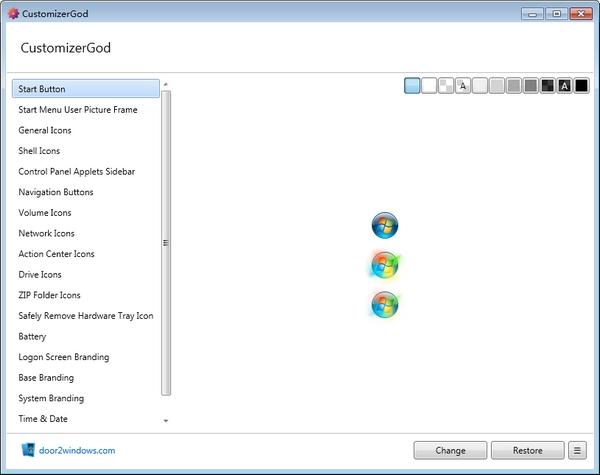Choose the very light gray background swatch
This screenshot has width=600, height=475.
click(480, 86)
